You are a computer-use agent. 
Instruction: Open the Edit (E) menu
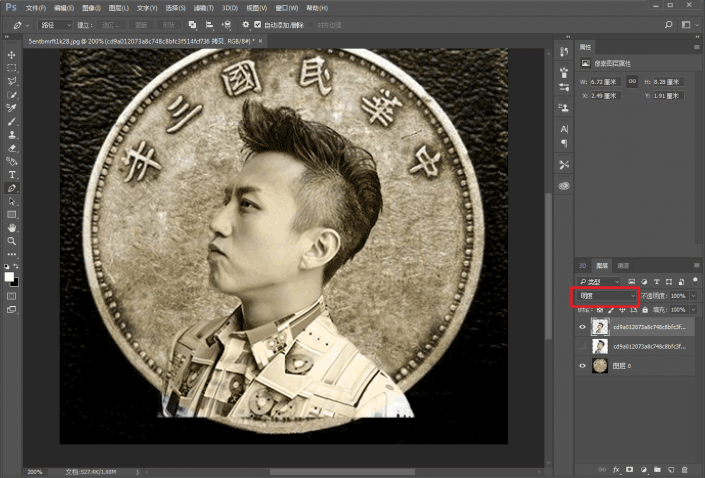click(64, 8)
